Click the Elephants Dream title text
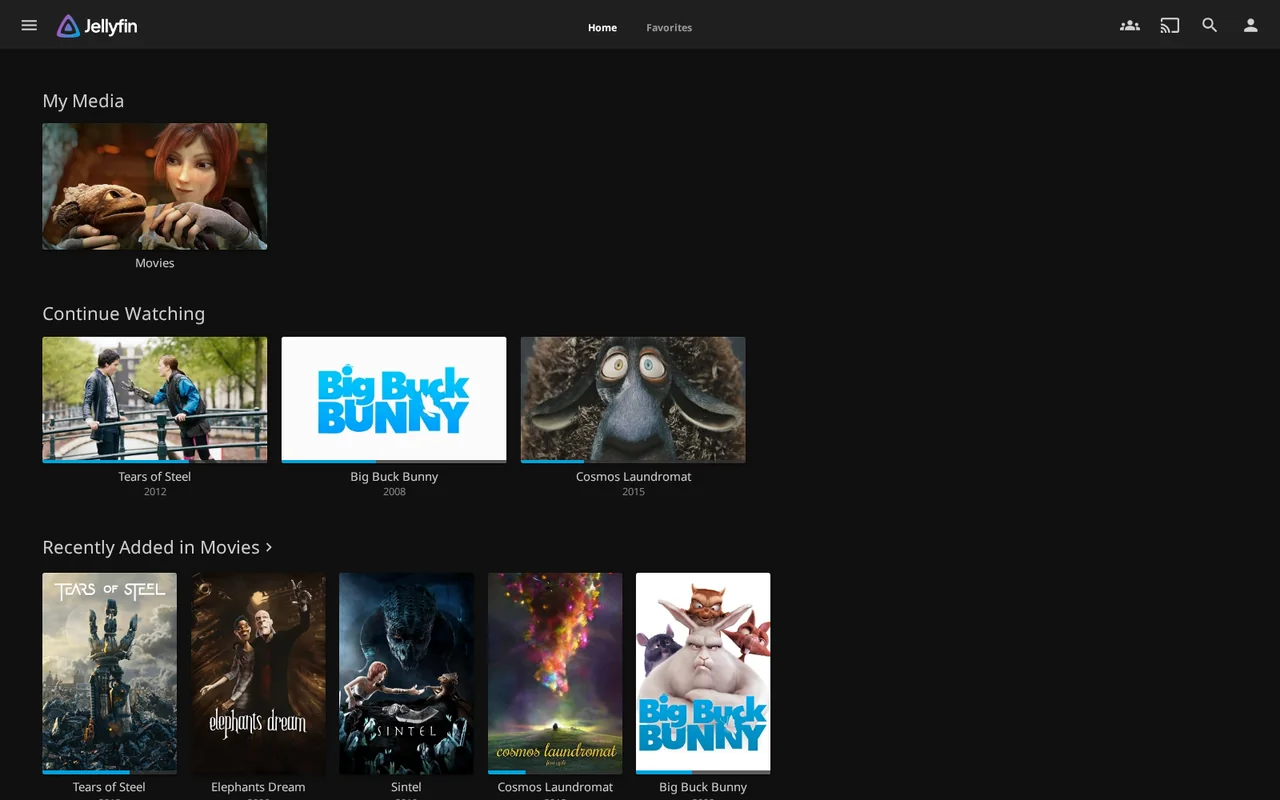Viewport: 1280px width, 800px height. (258, 787)
